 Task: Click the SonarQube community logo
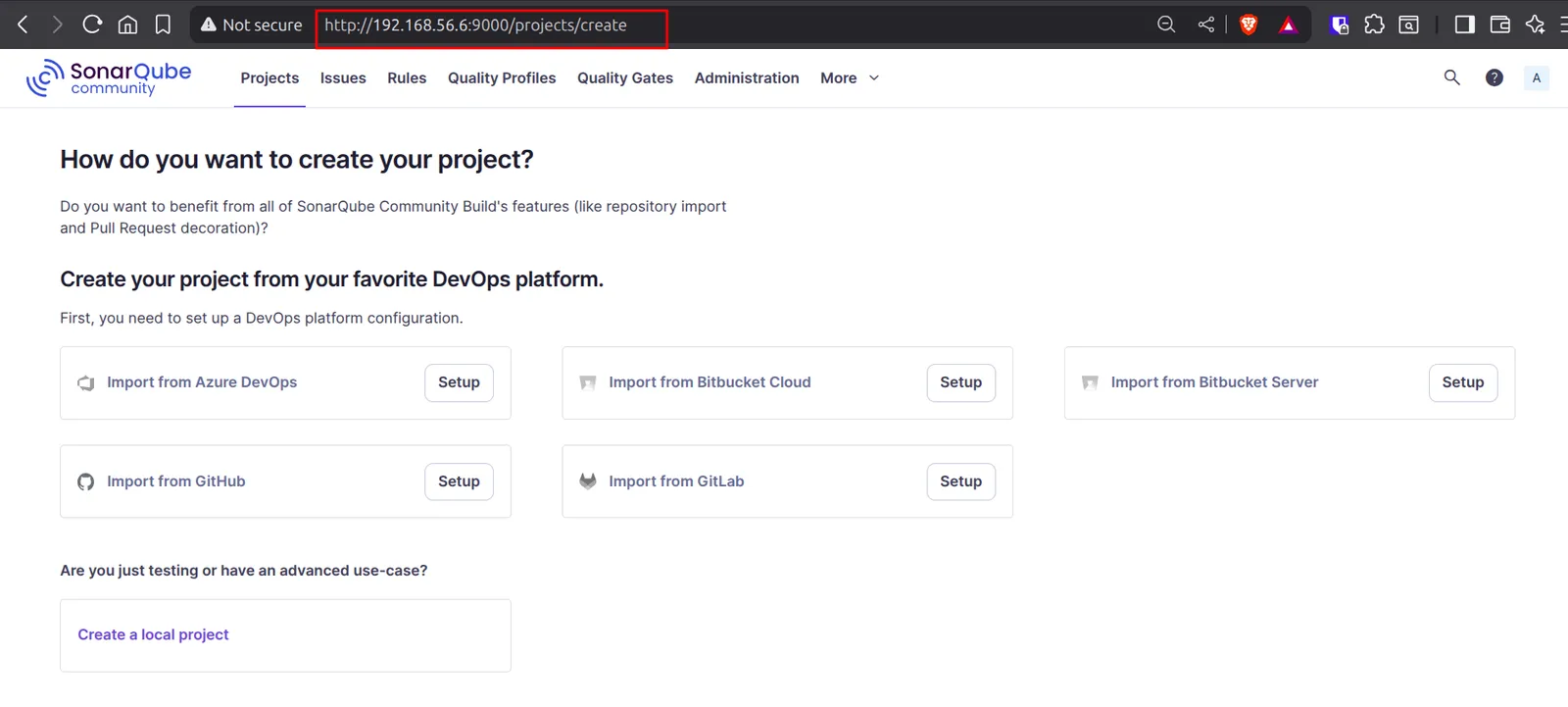(x=109, y=77)
